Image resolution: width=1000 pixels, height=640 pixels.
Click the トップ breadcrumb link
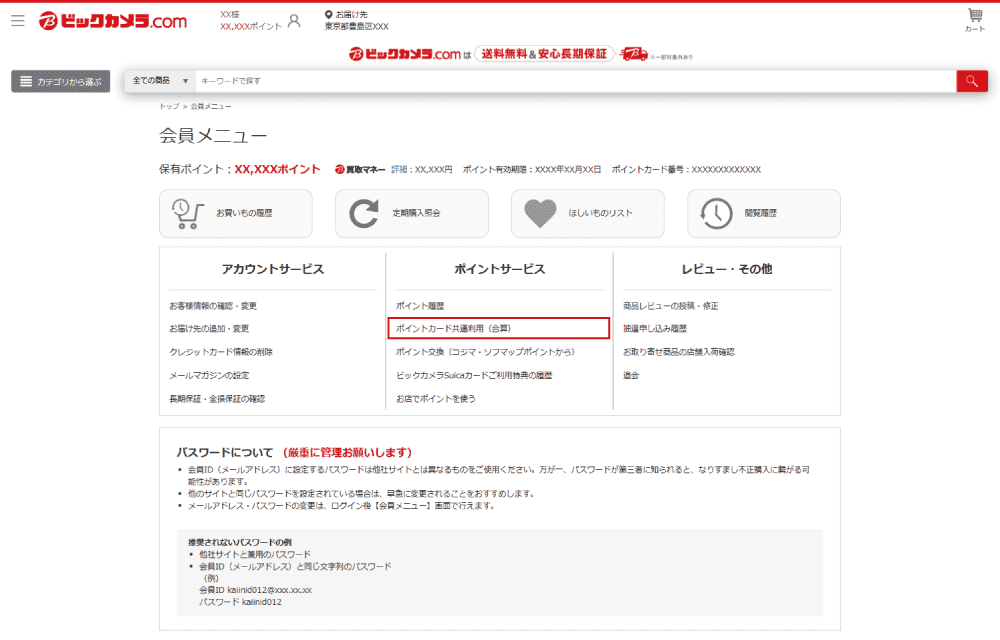pos(169,106)
